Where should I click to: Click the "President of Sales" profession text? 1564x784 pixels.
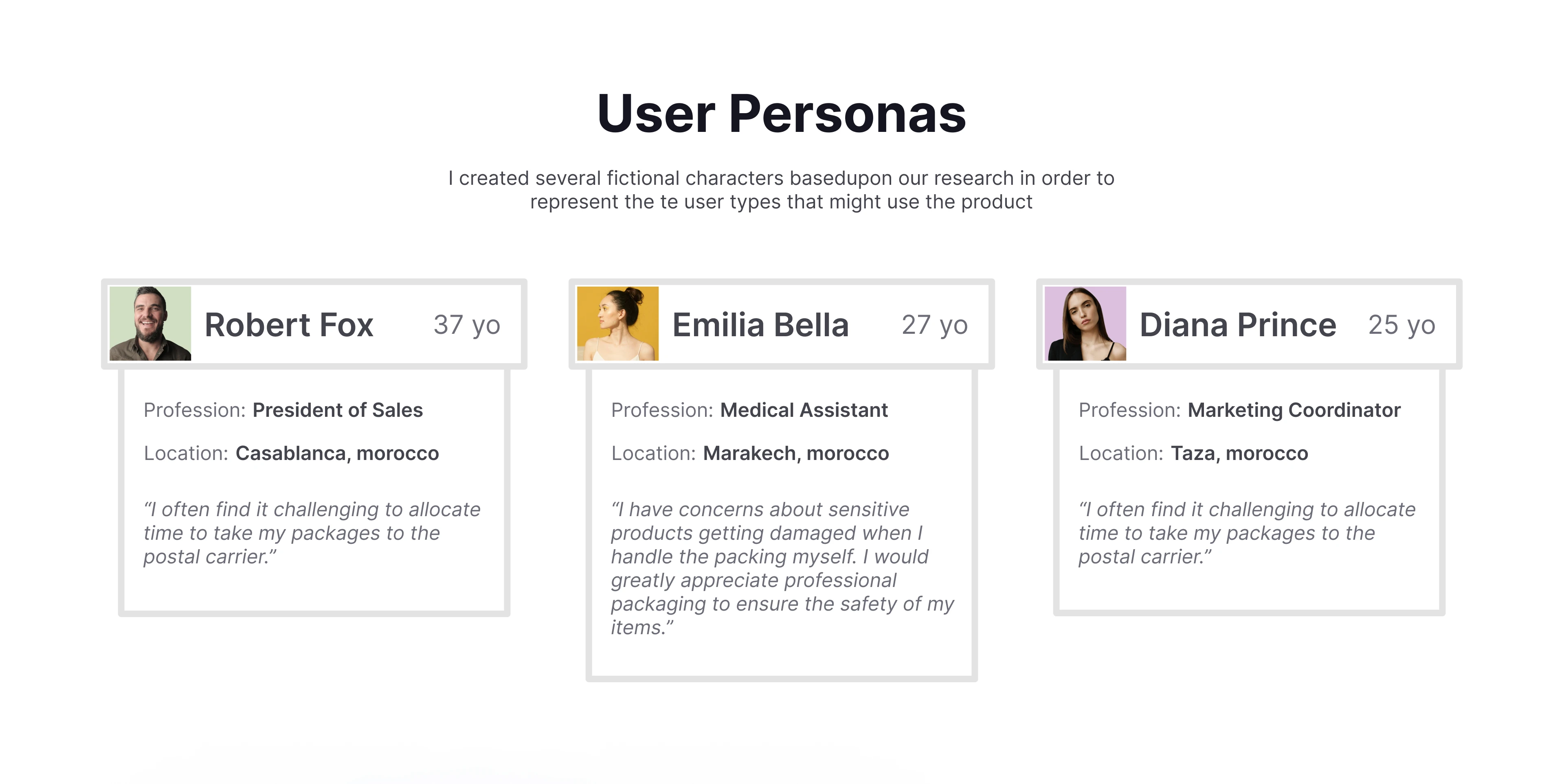click(338, 410)
